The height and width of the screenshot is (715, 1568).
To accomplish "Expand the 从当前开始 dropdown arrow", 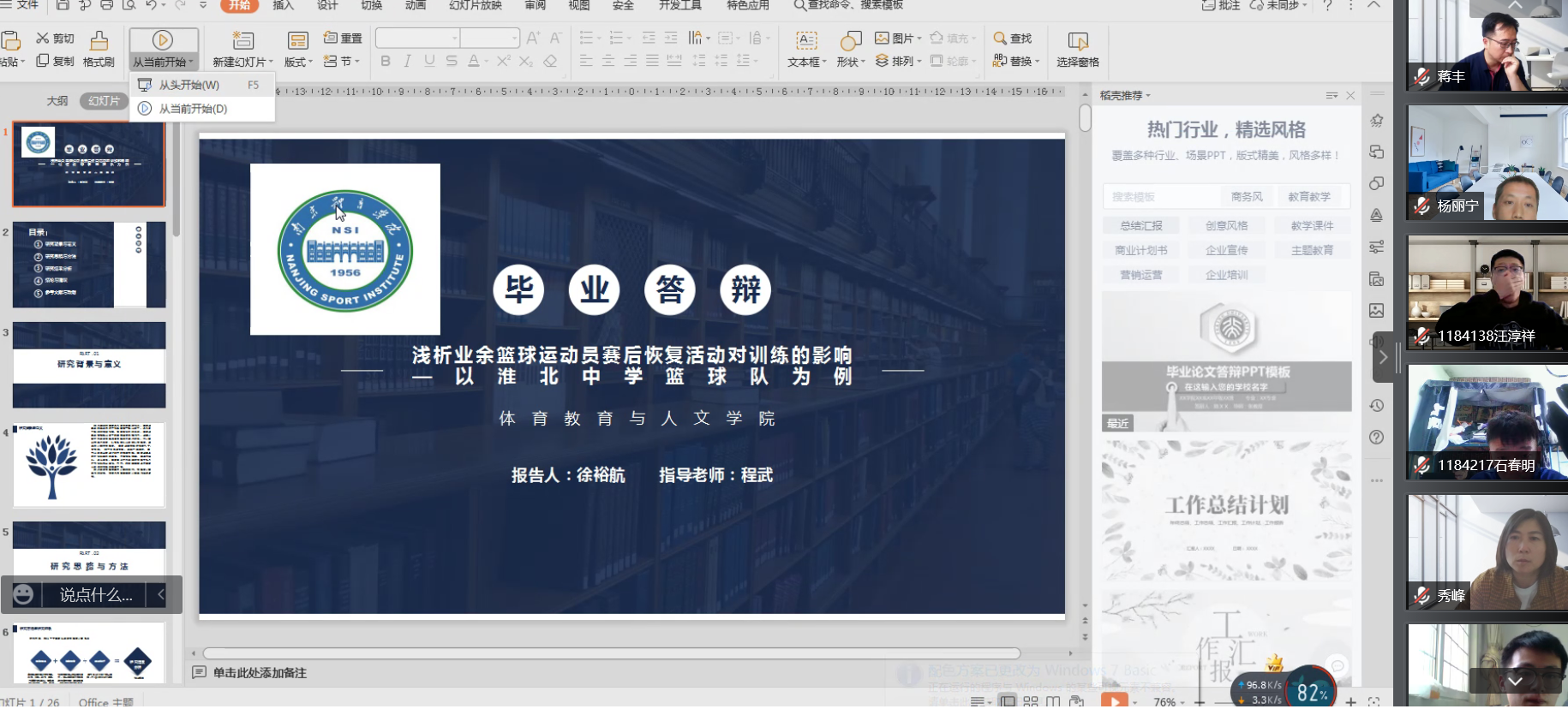I will pos(193,63).
